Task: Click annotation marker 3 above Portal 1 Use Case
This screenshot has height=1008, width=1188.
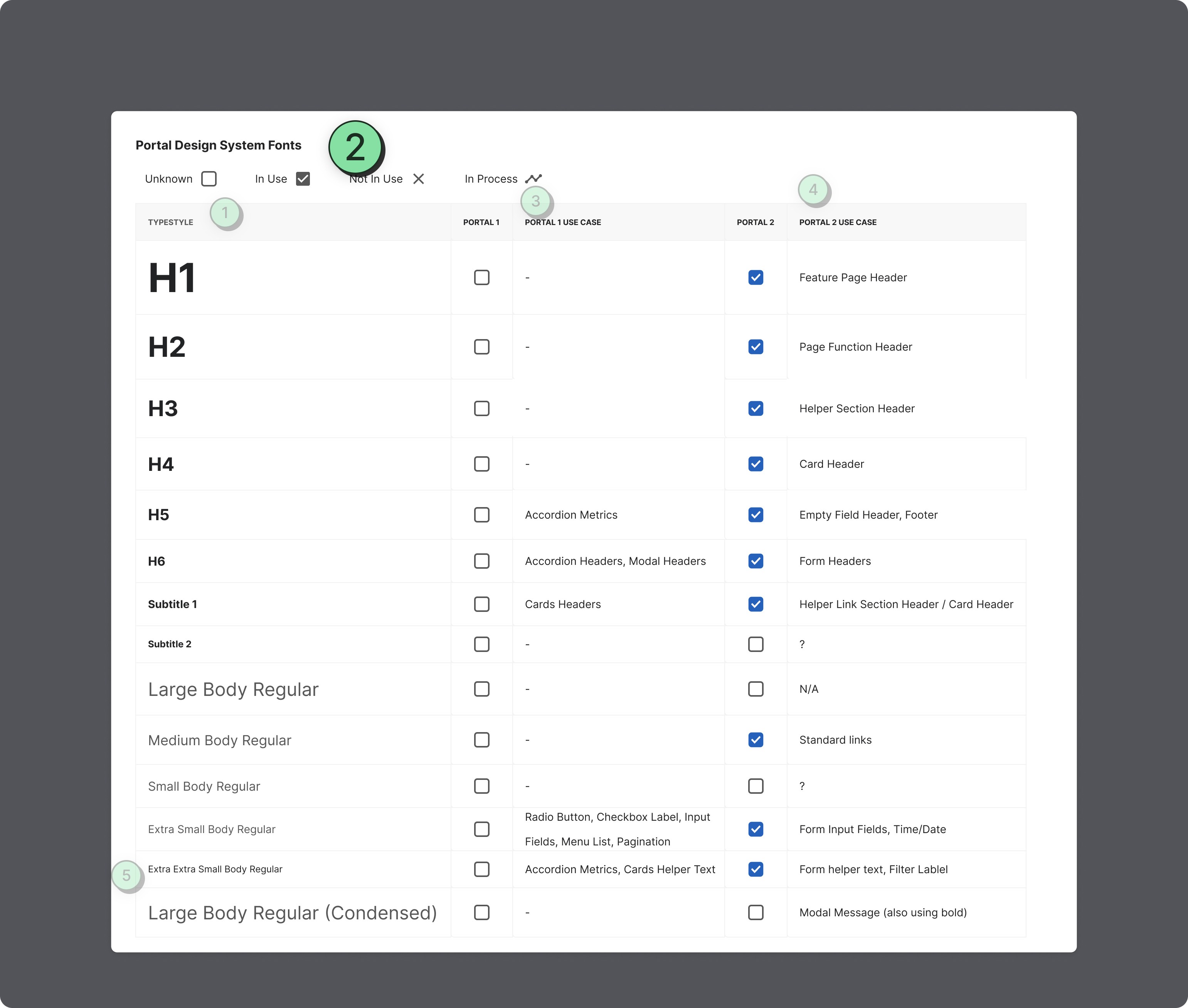Action: [536, 201]
